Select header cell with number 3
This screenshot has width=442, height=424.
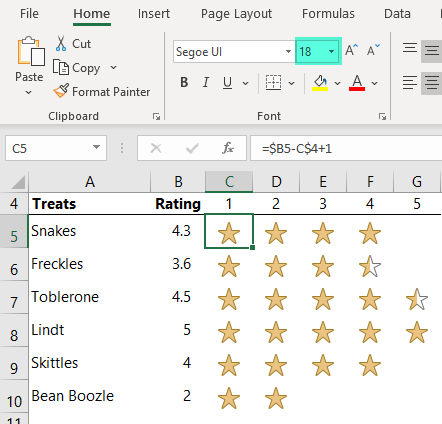(x=323, y=204)
